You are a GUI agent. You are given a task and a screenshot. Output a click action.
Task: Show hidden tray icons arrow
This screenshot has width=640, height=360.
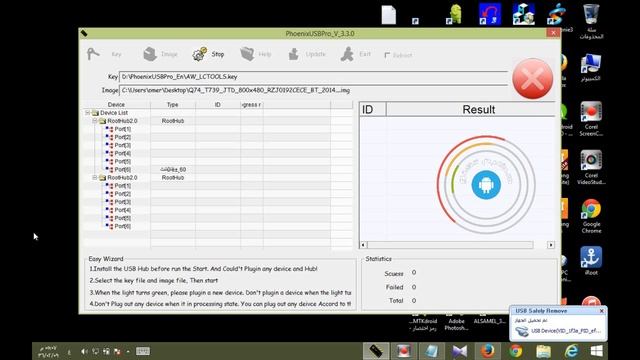128,351
